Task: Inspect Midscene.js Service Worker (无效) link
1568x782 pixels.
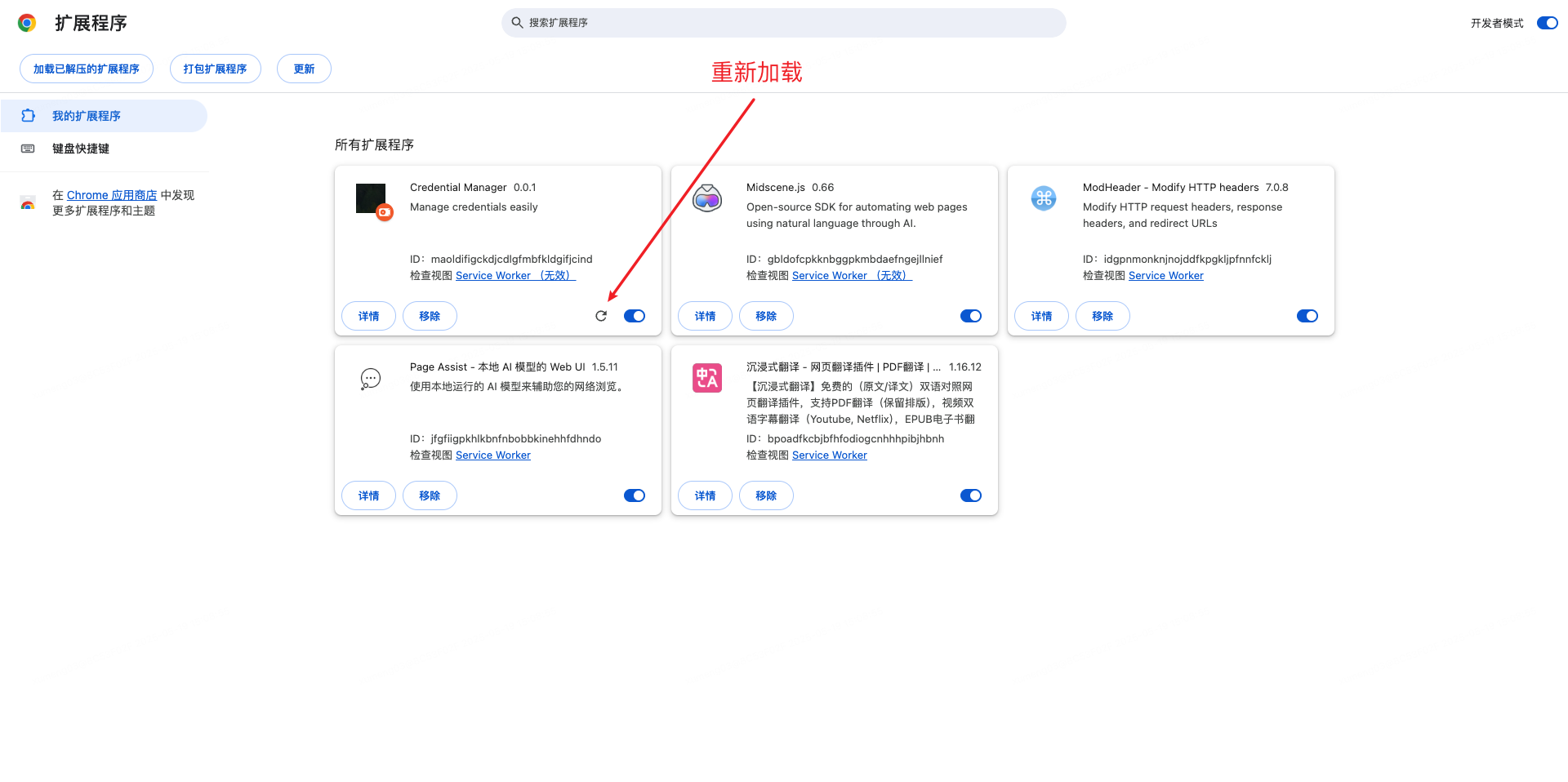Action: point(852,275)
